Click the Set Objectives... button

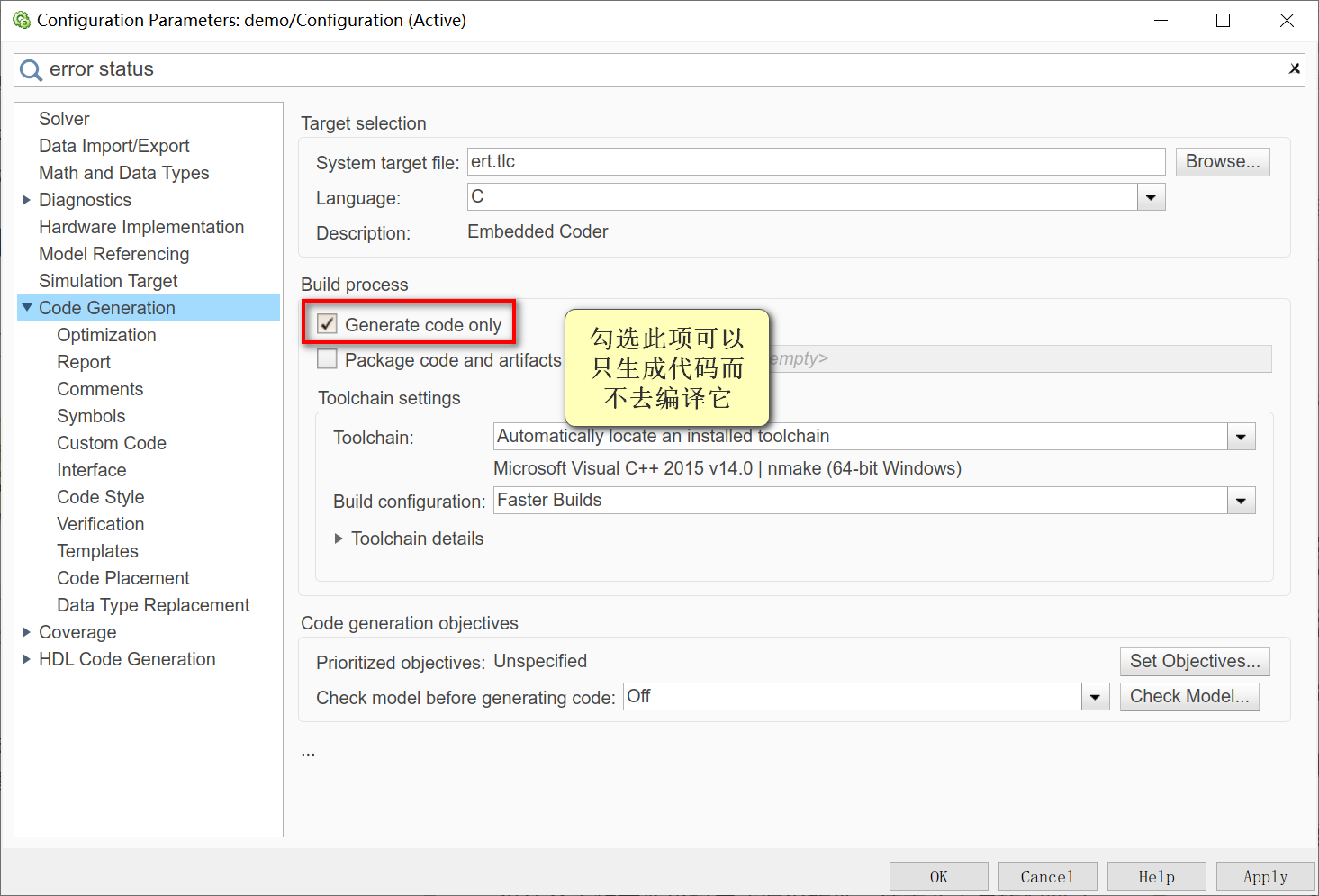pos(1195,662)
